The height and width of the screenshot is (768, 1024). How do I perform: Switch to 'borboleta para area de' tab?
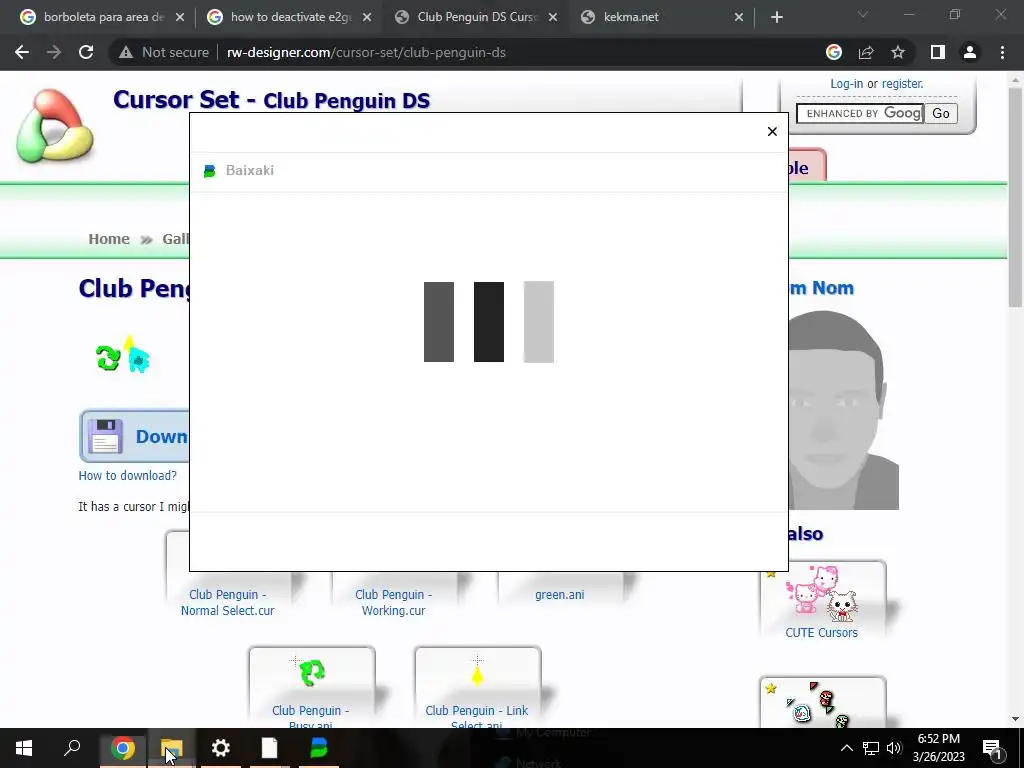pos(103,17)
